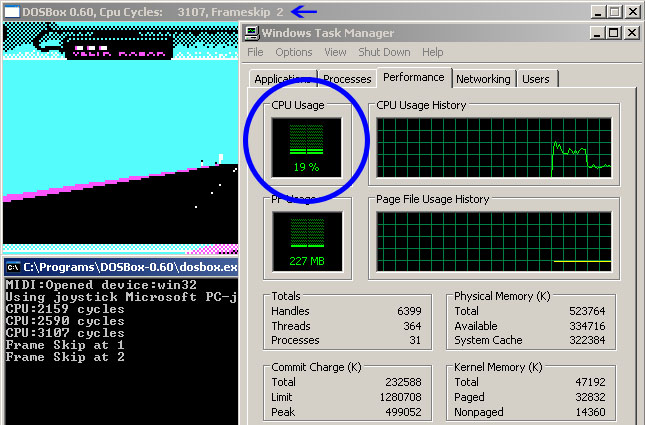Open the File menu
Viewport: 645px width, 425px height.
point(255,52)
